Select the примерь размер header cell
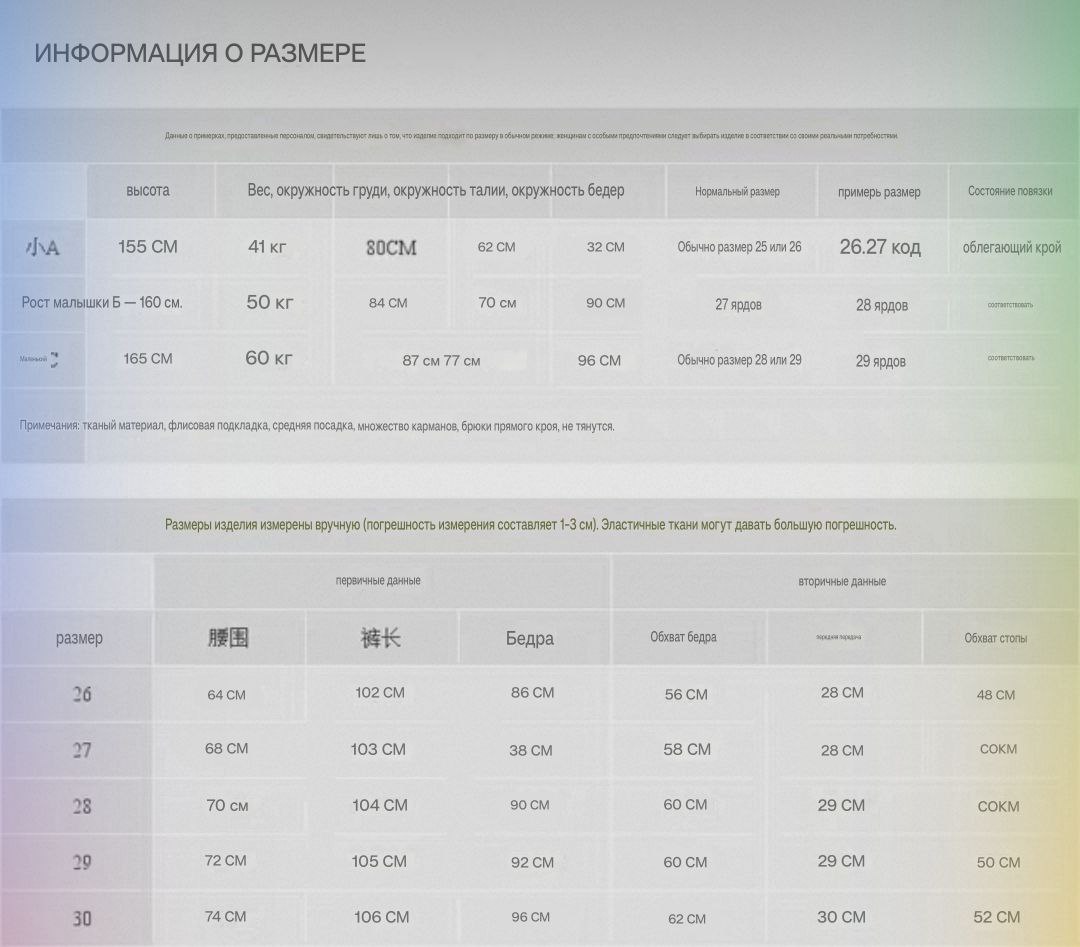The width and height of the screenshot is (1080, 947). tap(879, 192)
